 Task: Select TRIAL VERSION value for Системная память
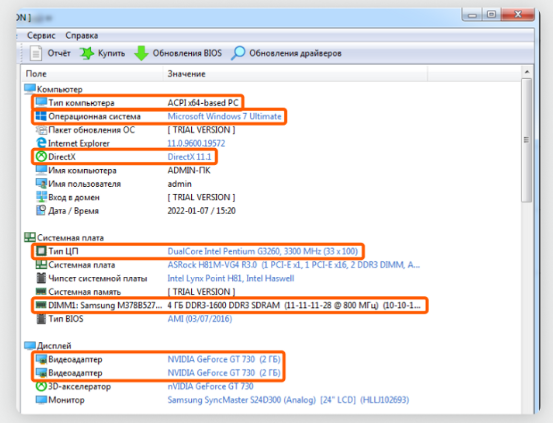[x=201, y=292]
